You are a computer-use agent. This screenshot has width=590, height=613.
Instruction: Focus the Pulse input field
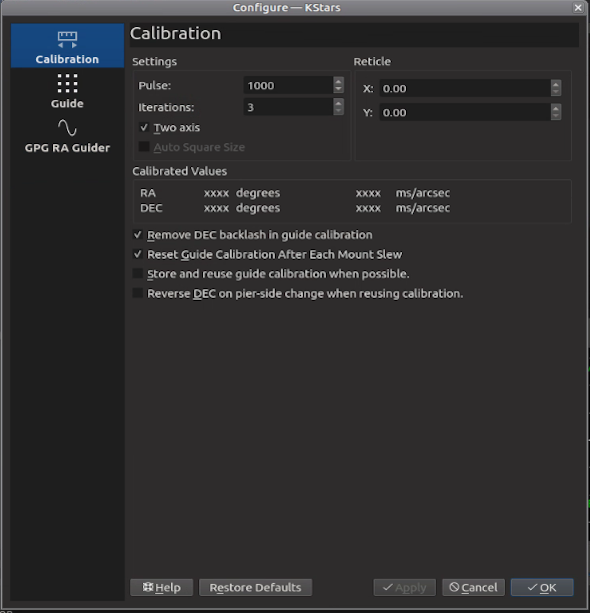tap(289, 85)
